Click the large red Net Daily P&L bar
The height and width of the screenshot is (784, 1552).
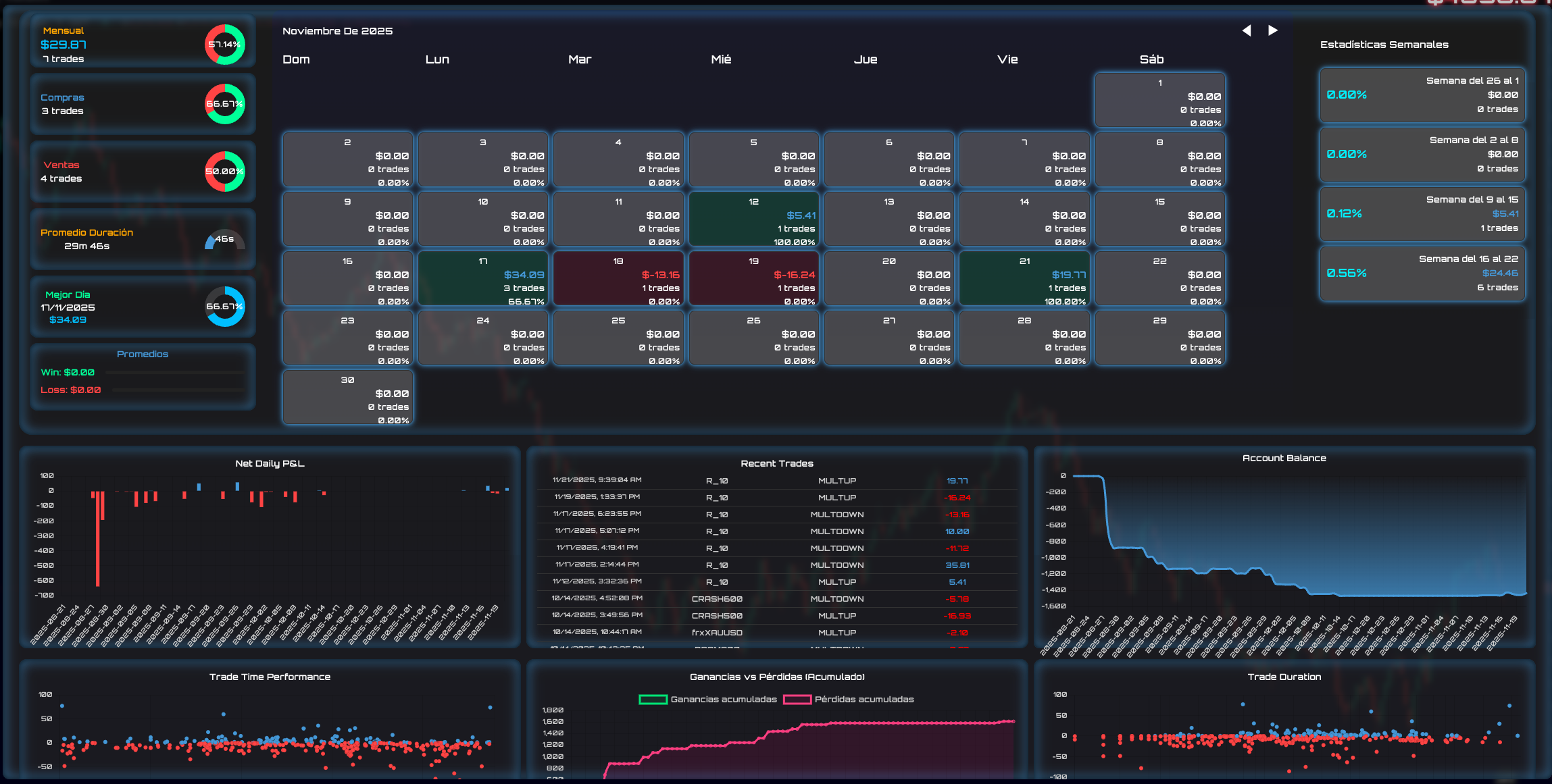pos(97,538)
